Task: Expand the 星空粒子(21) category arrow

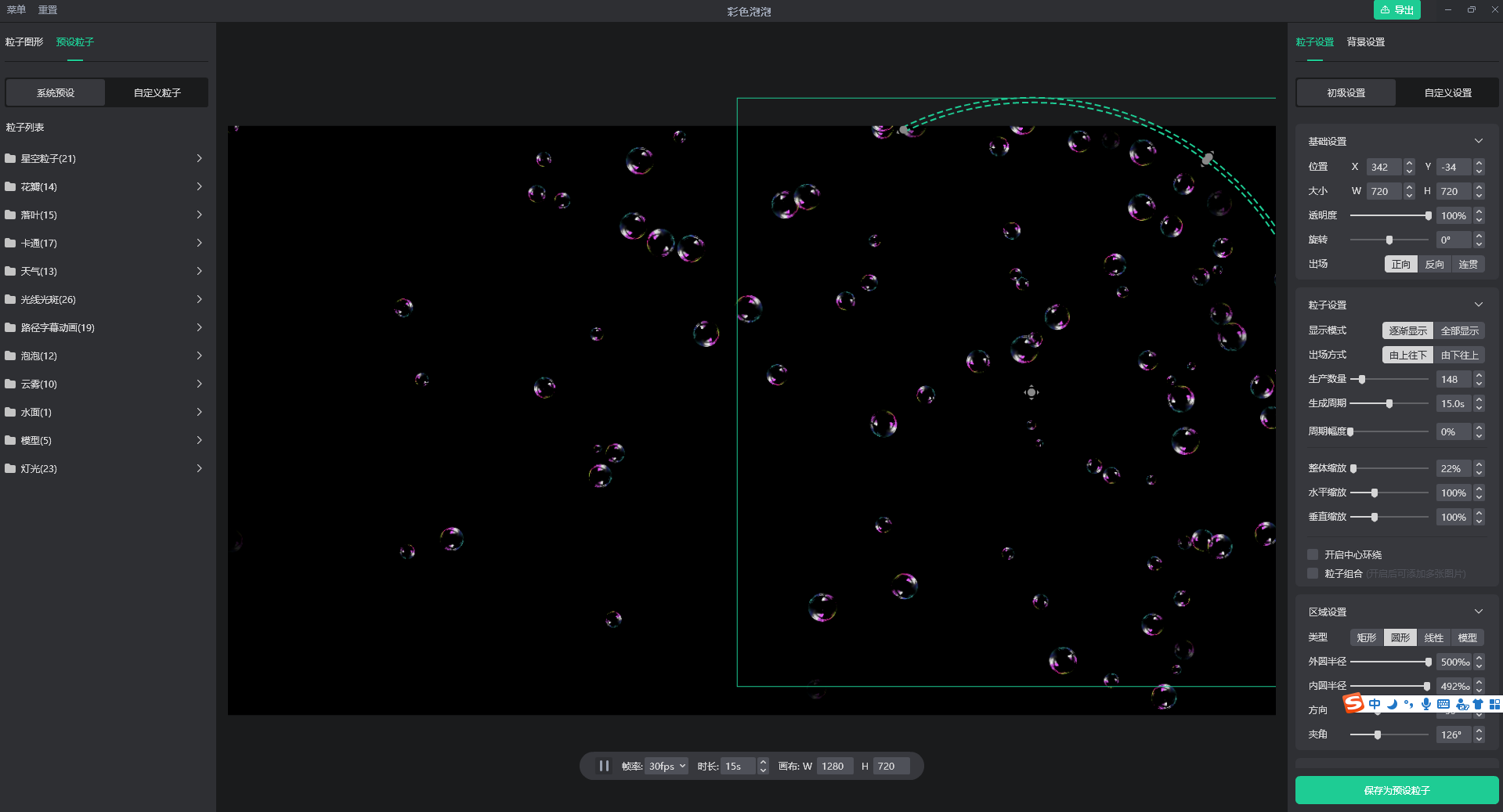Action: point(200,158)
